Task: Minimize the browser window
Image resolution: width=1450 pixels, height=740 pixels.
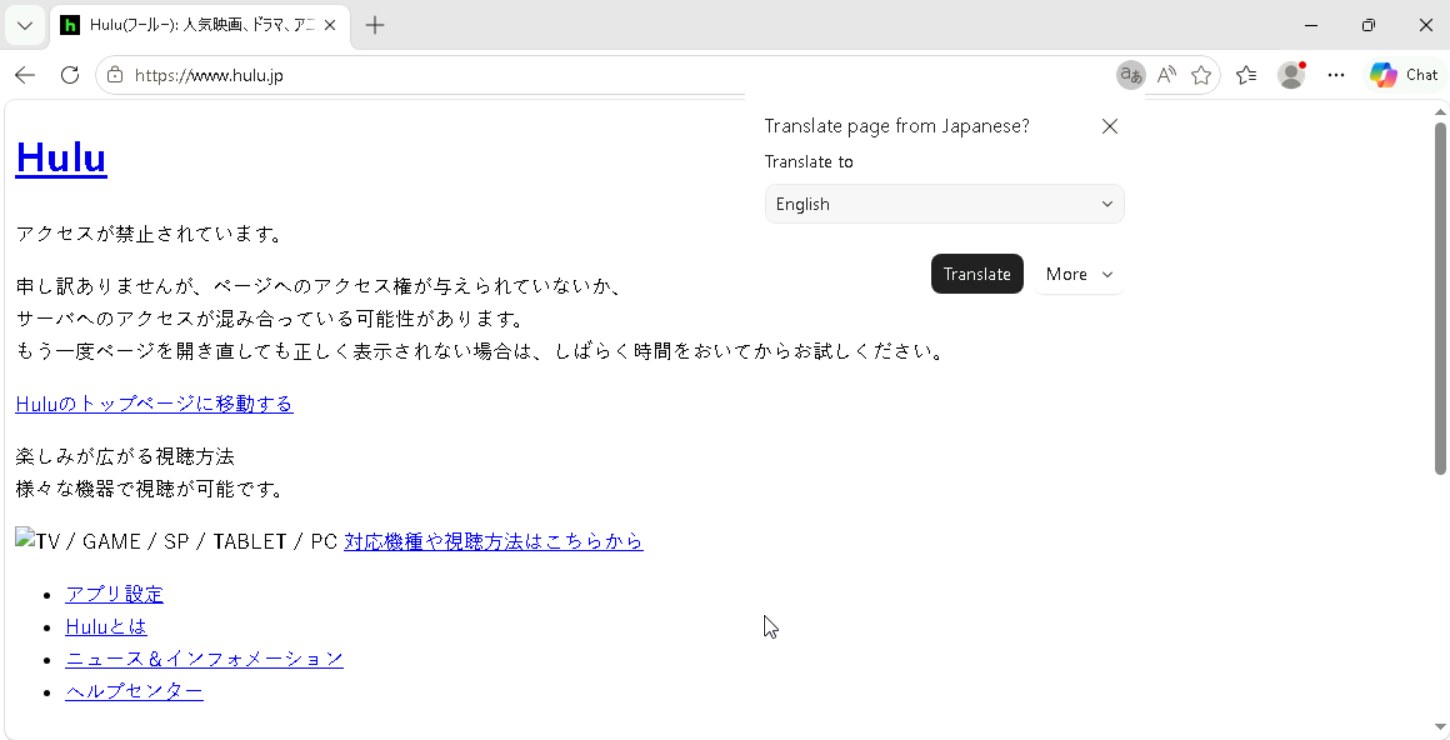Action: [x=1311, y=26]
